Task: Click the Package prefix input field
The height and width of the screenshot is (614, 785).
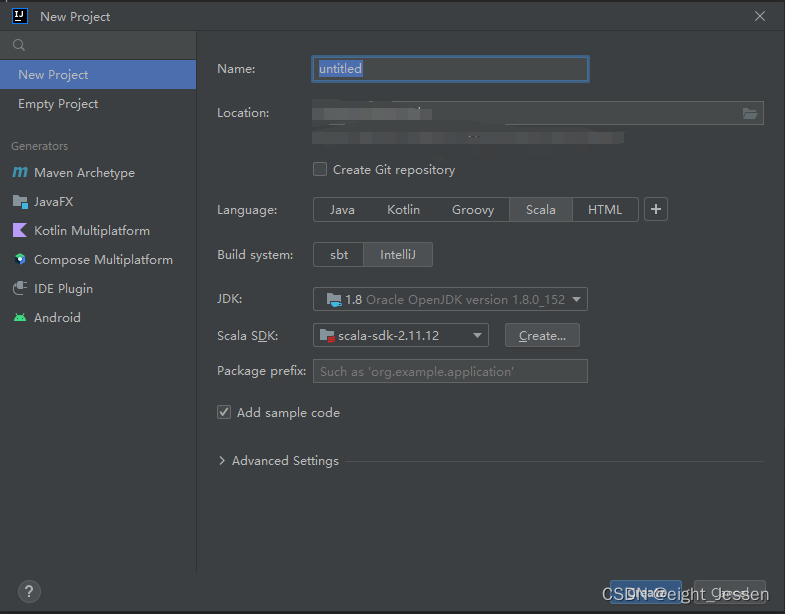Action: [x=450, y=371]
